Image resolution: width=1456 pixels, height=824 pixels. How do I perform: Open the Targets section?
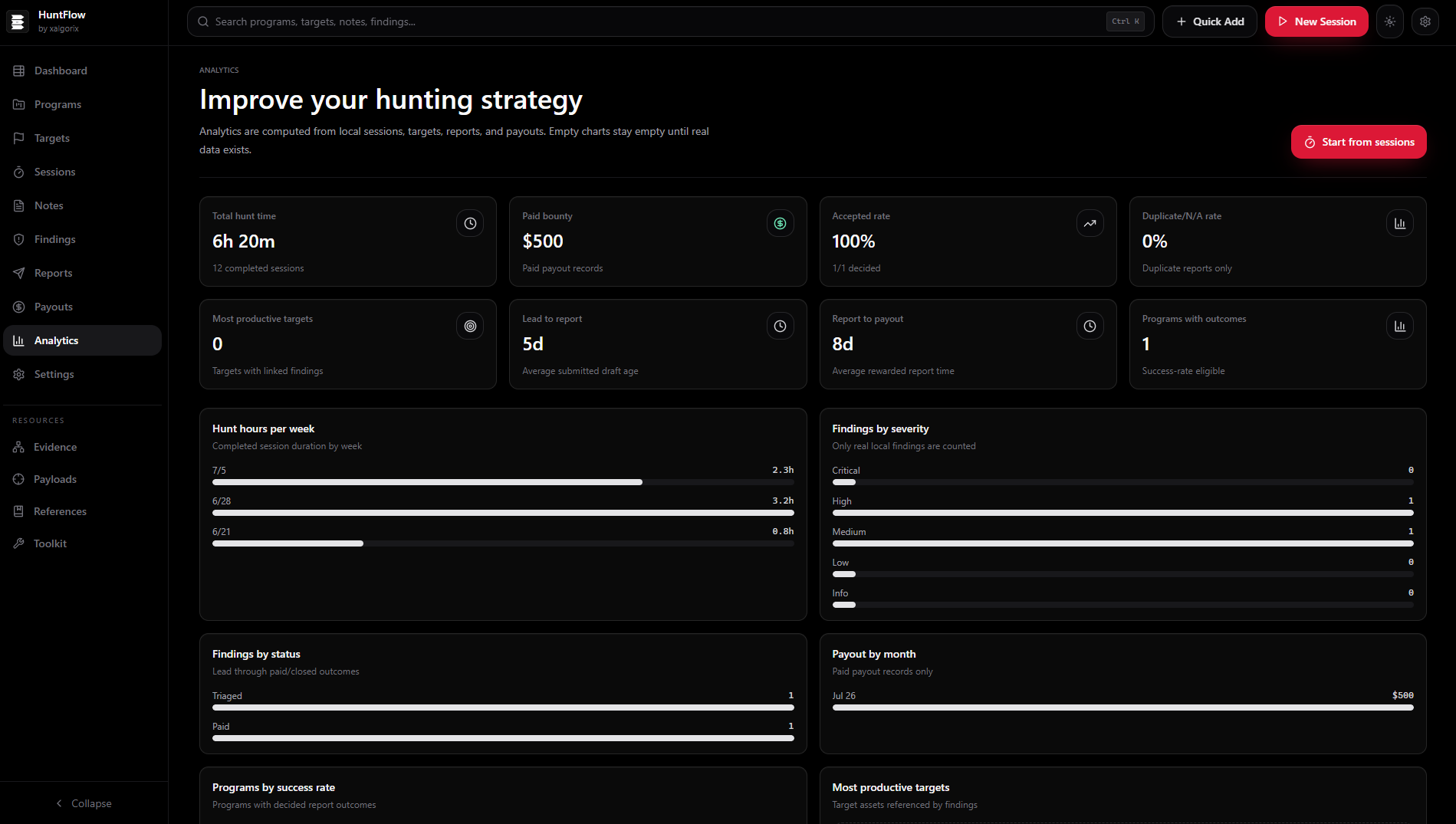pyautogui.click(x=82, y=138)
